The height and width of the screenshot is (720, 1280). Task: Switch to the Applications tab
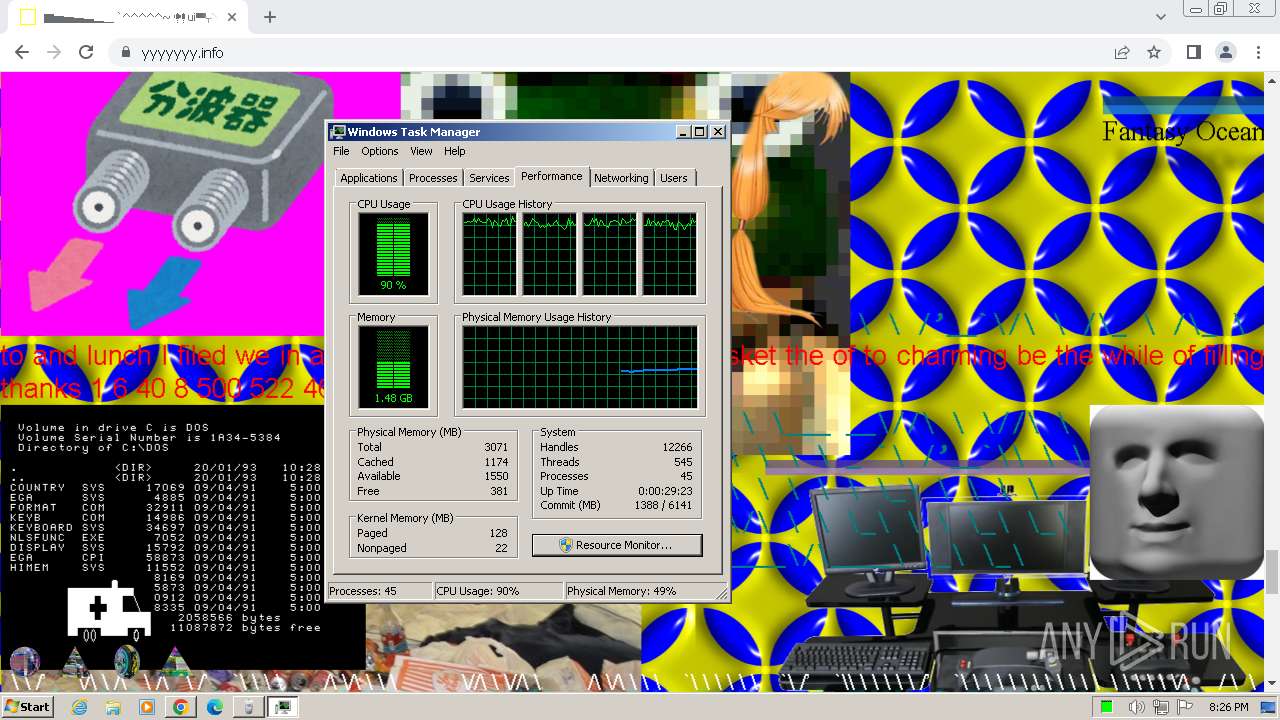tap(368, 178)
